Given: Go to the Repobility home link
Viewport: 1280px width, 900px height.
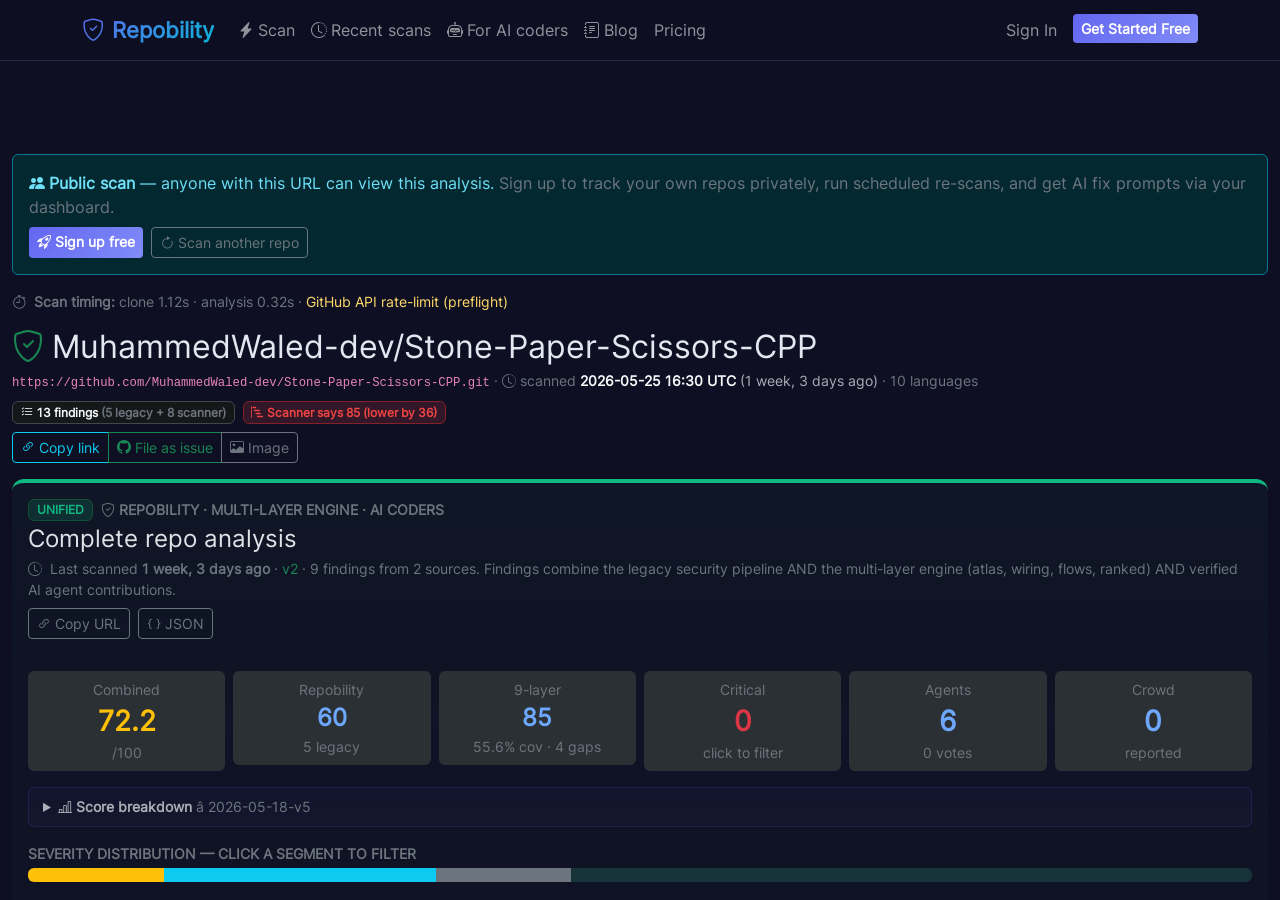Looking at the screenshot, I should pos(148,30).
